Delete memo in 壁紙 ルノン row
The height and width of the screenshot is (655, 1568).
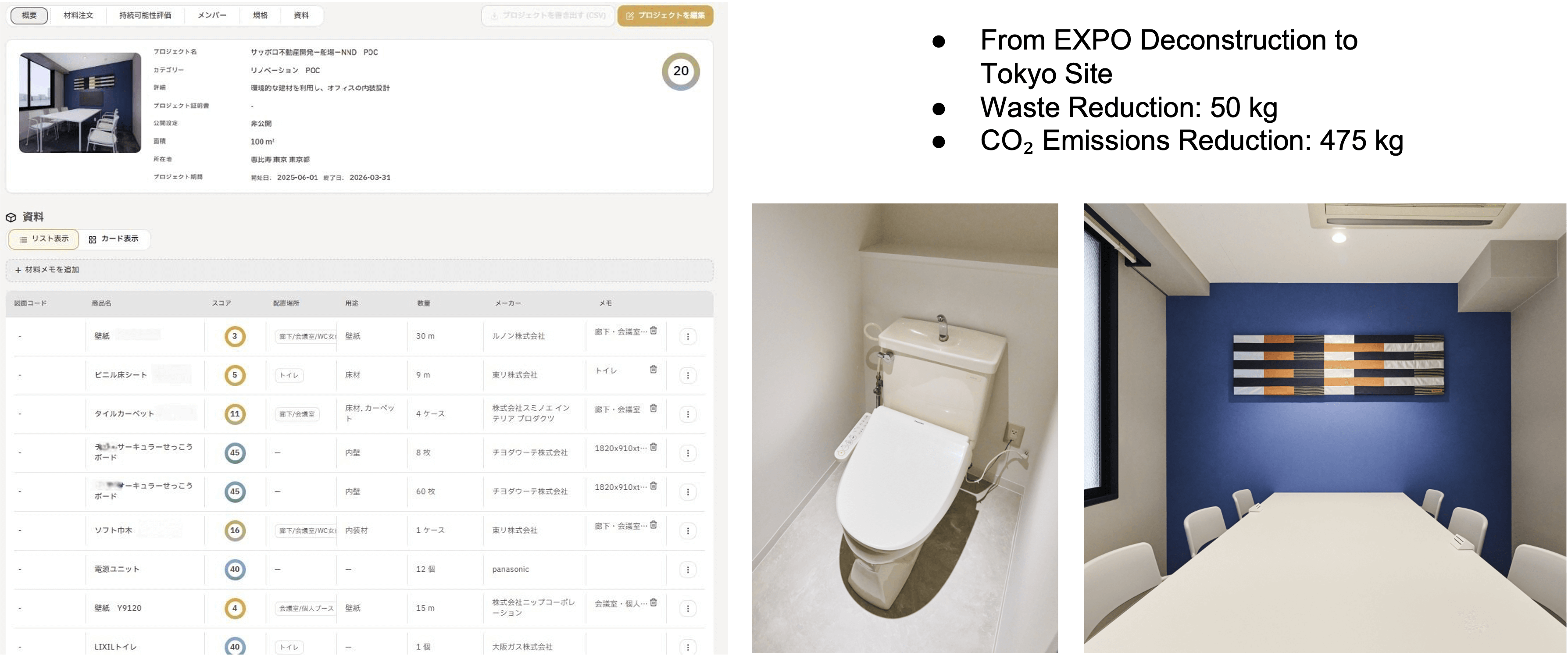653,331
